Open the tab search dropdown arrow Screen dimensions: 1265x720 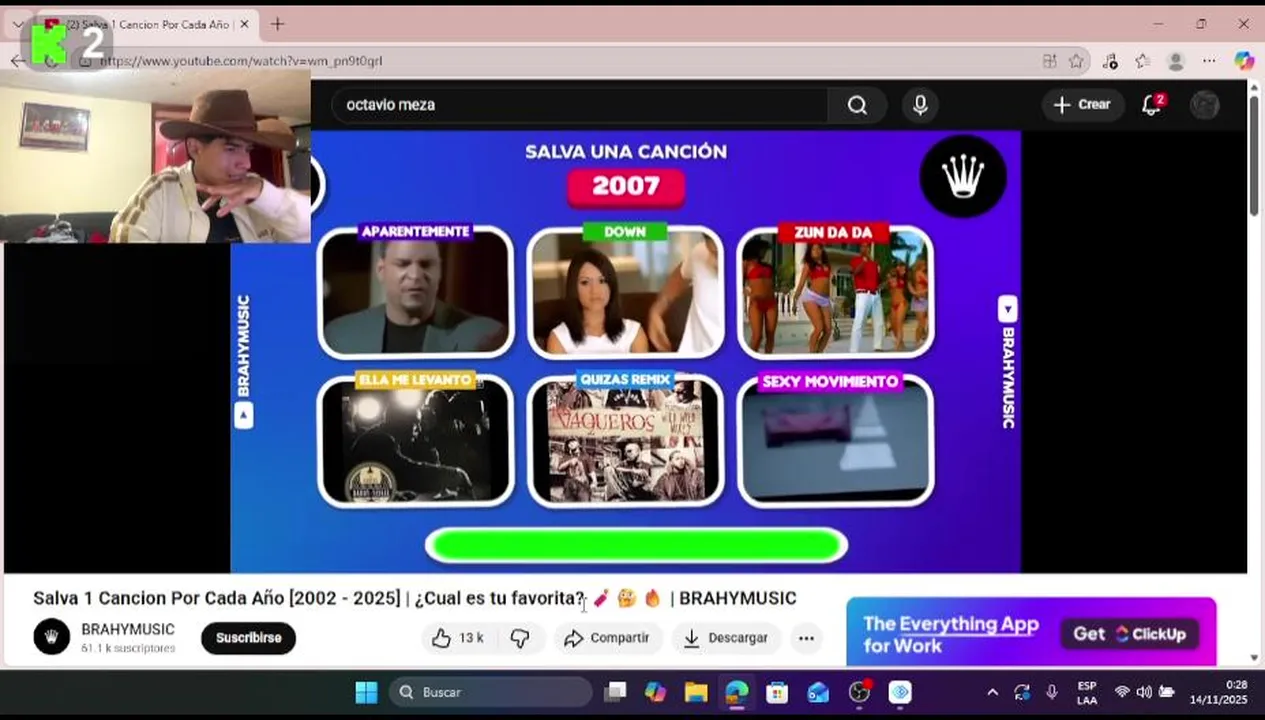point(17,24)
